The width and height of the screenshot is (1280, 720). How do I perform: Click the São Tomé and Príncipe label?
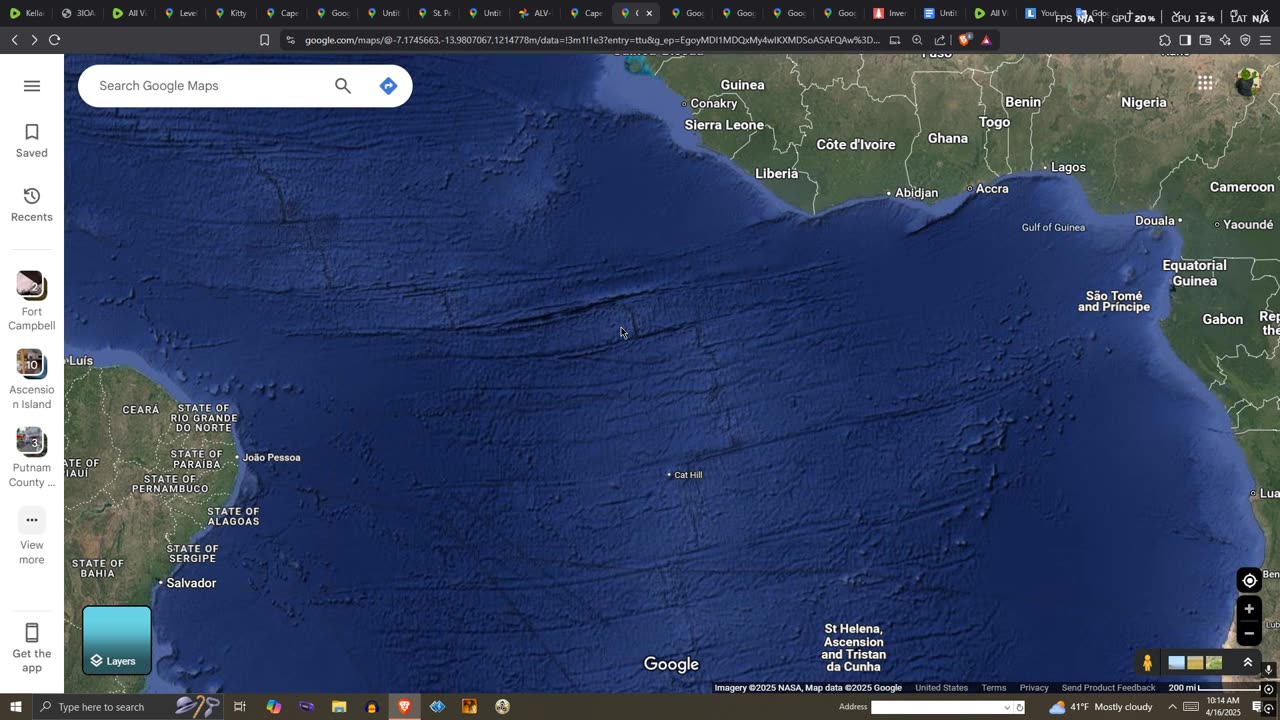(x=1114, y=301)
